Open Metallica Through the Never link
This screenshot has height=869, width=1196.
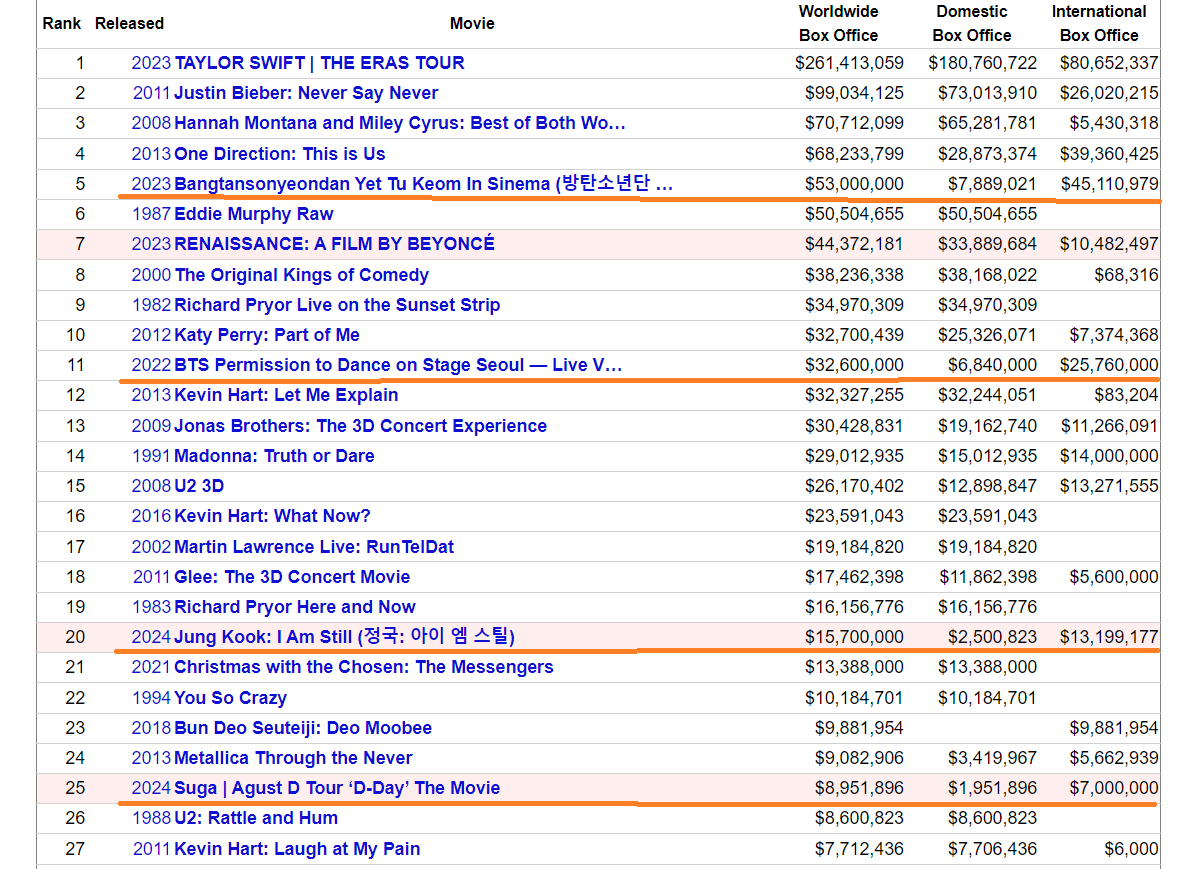(x=293, y=758)
